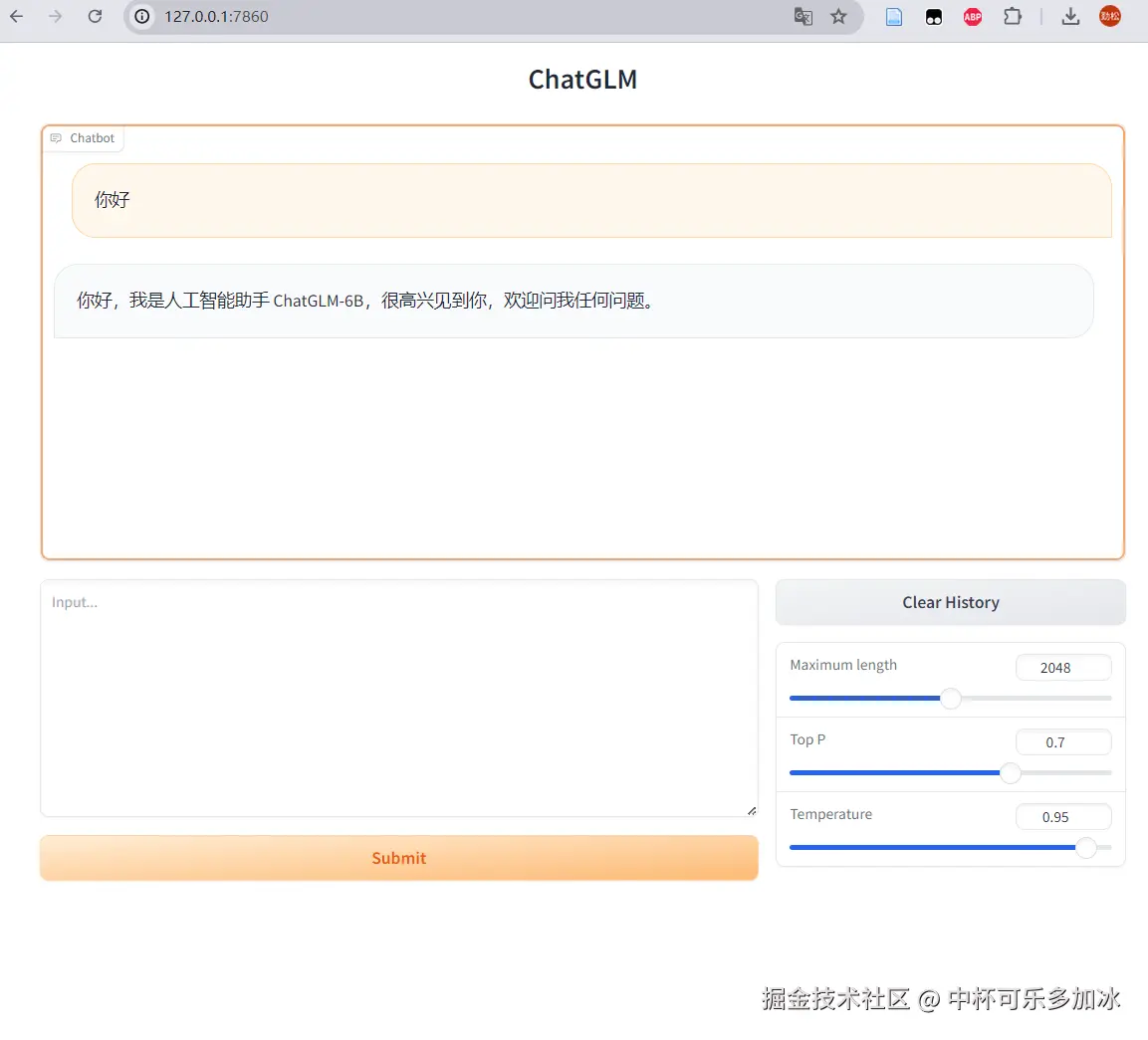
Task: Click the user message 你好 bubble
Action: click(591, 200)
